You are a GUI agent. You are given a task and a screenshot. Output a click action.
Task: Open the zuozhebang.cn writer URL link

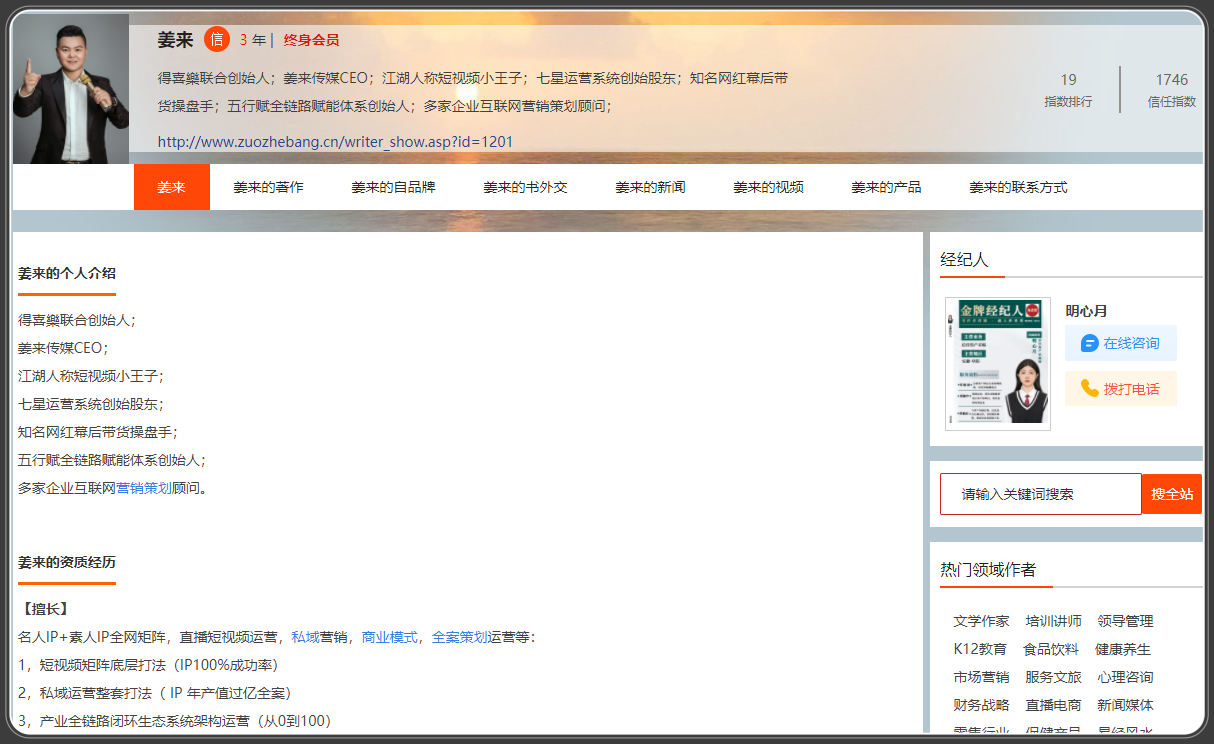(x=335, y=142)
